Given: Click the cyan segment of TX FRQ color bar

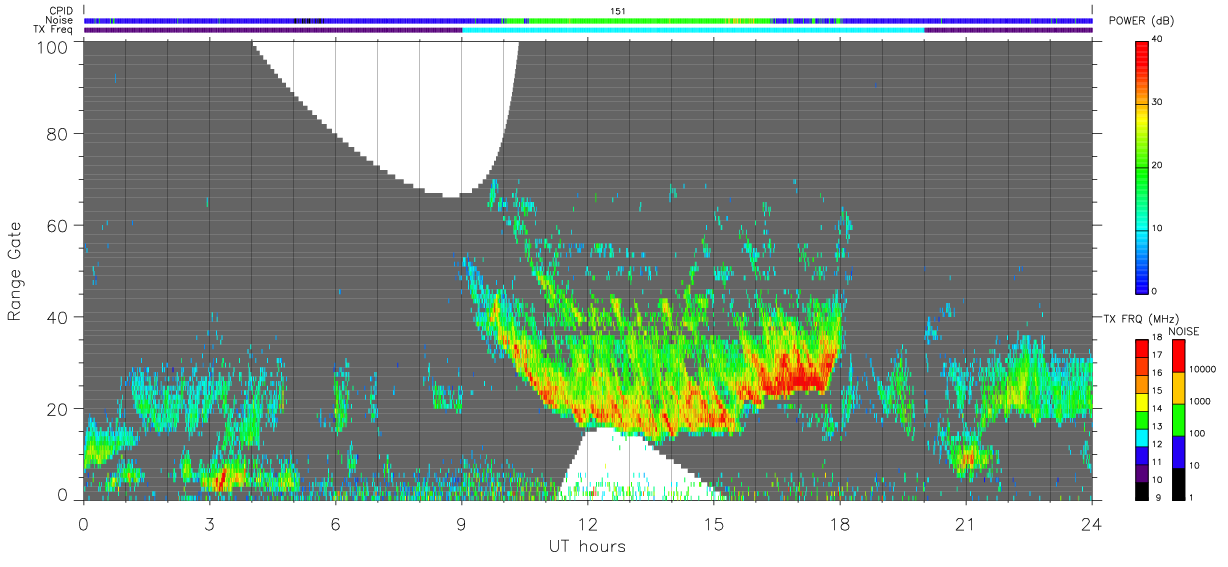Looking at the screenshot, I should click(x=1142, y=436).
